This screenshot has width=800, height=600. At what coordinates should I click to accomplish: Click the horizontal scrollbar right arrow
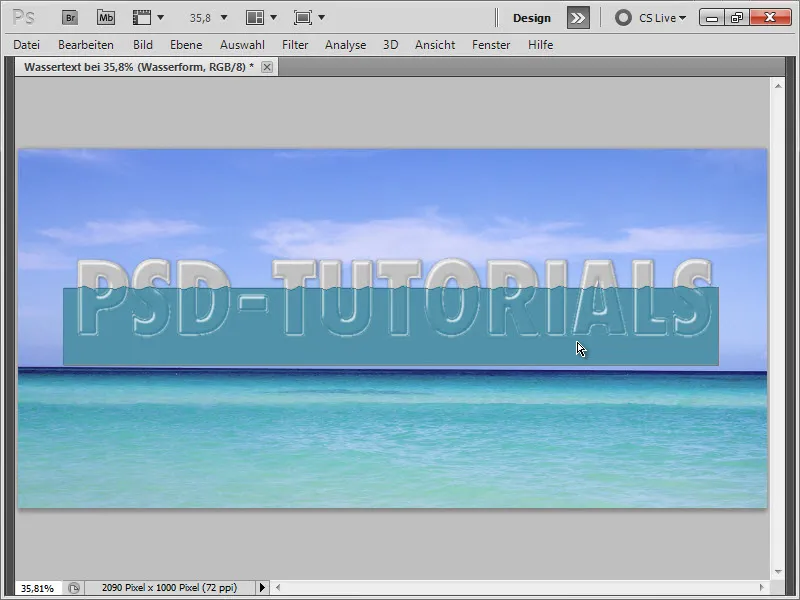pos(762,588)
